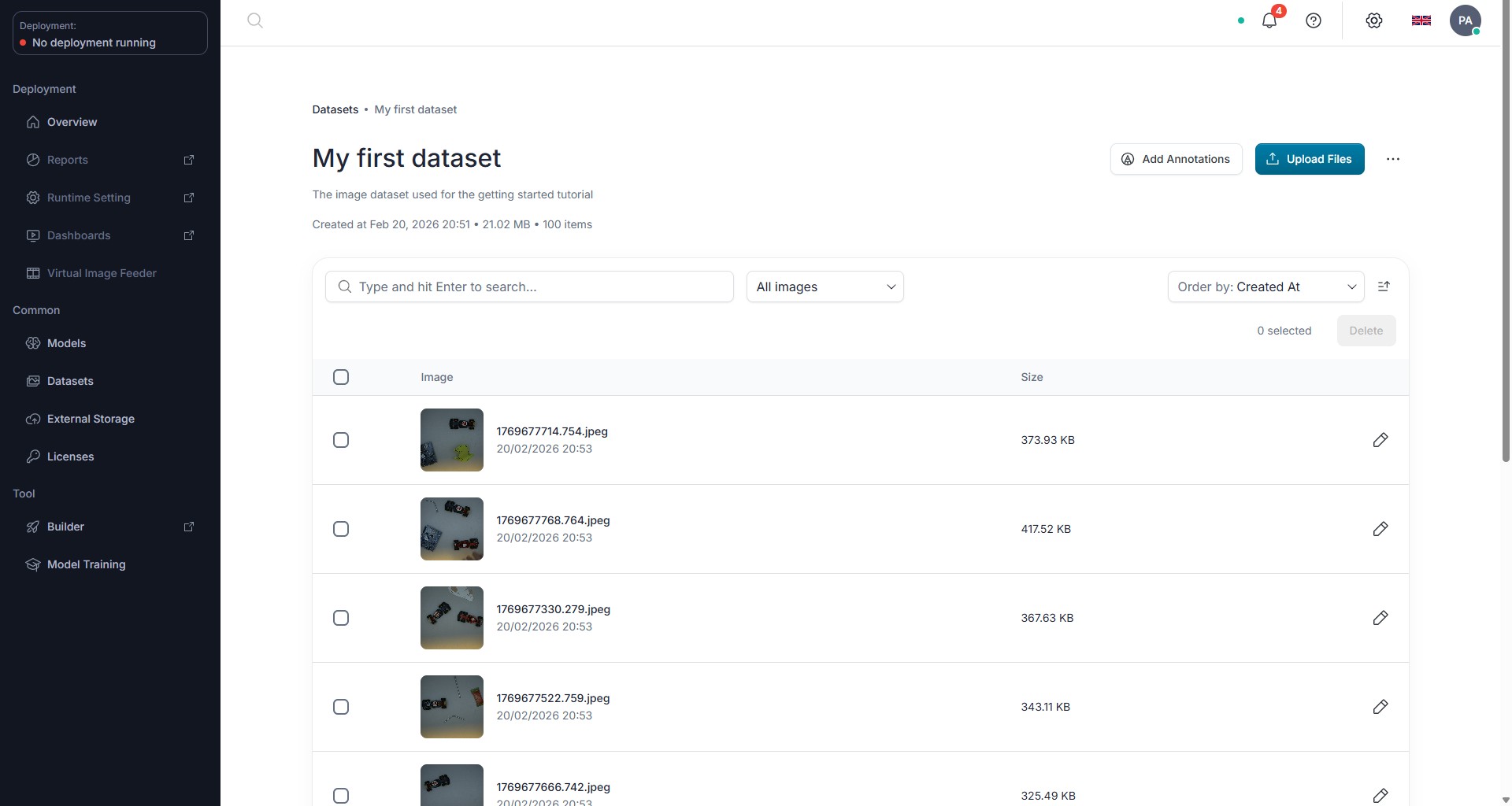Click file name 1769677714.754.jpeg
1512x806 pixels.
pyautogui.click(x=552, y=431)
